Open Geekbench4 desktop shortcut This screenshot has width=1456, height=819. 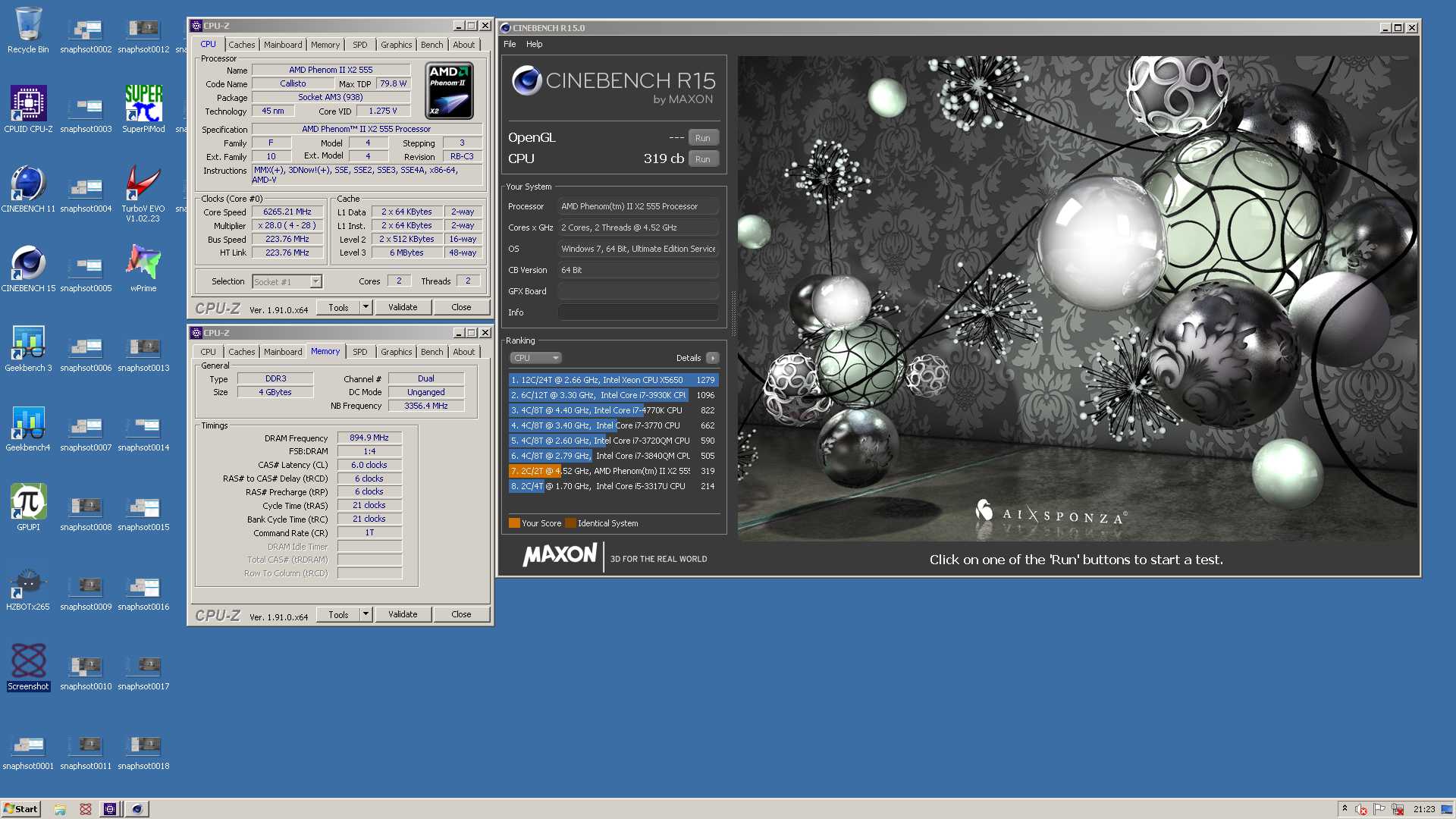point(28,428)
